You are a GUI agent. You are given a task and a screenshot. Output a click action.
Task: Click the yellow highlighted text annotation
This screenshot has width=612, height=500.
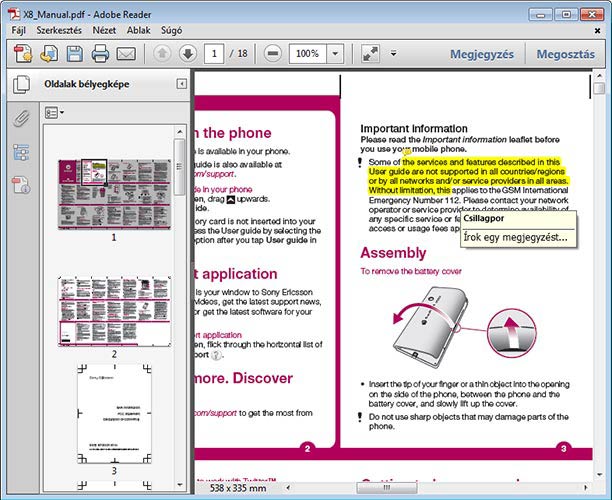(467, 176)
